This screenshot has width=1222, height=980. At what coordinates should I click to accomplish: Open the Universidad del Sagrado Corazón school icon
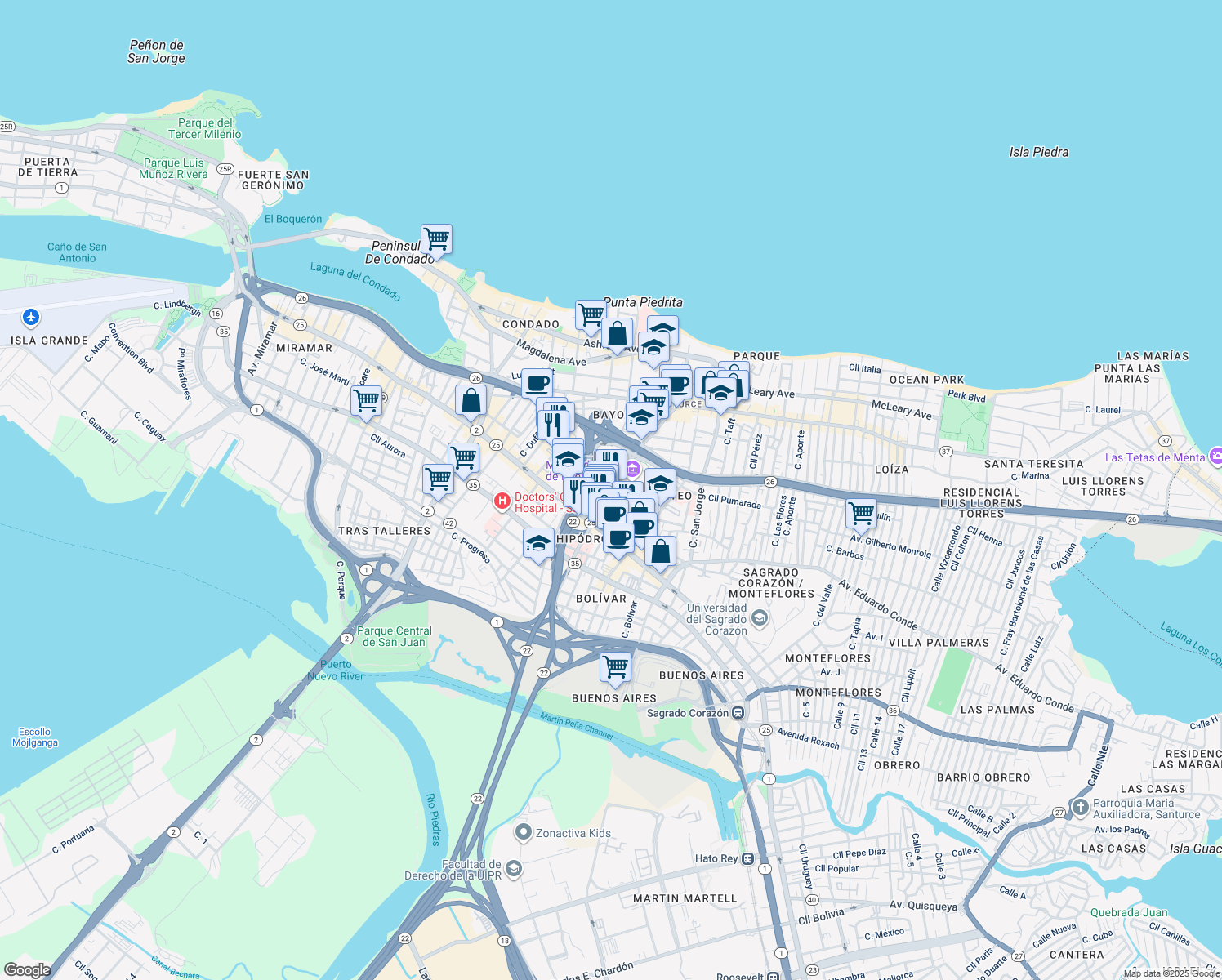coord(759,618)
